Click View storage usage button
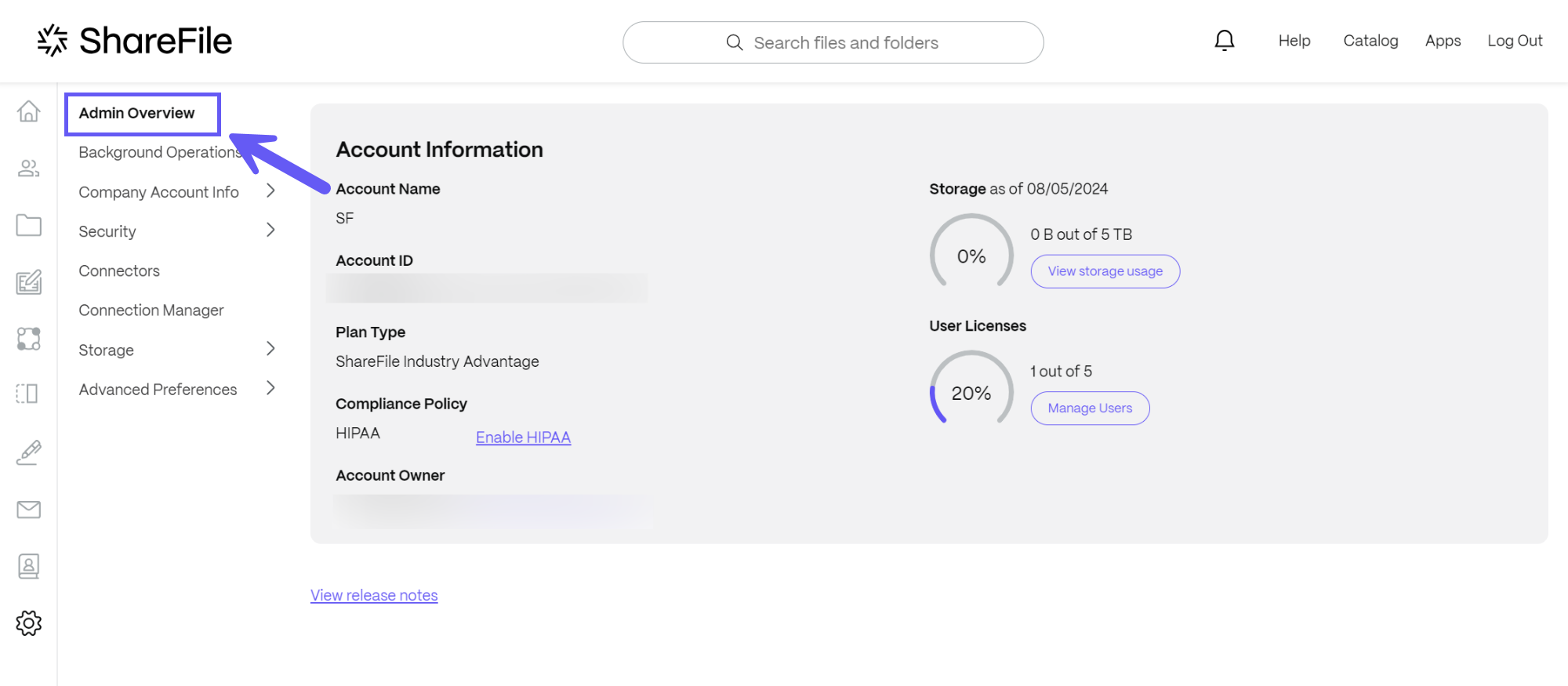 [x=1105, y=271]
